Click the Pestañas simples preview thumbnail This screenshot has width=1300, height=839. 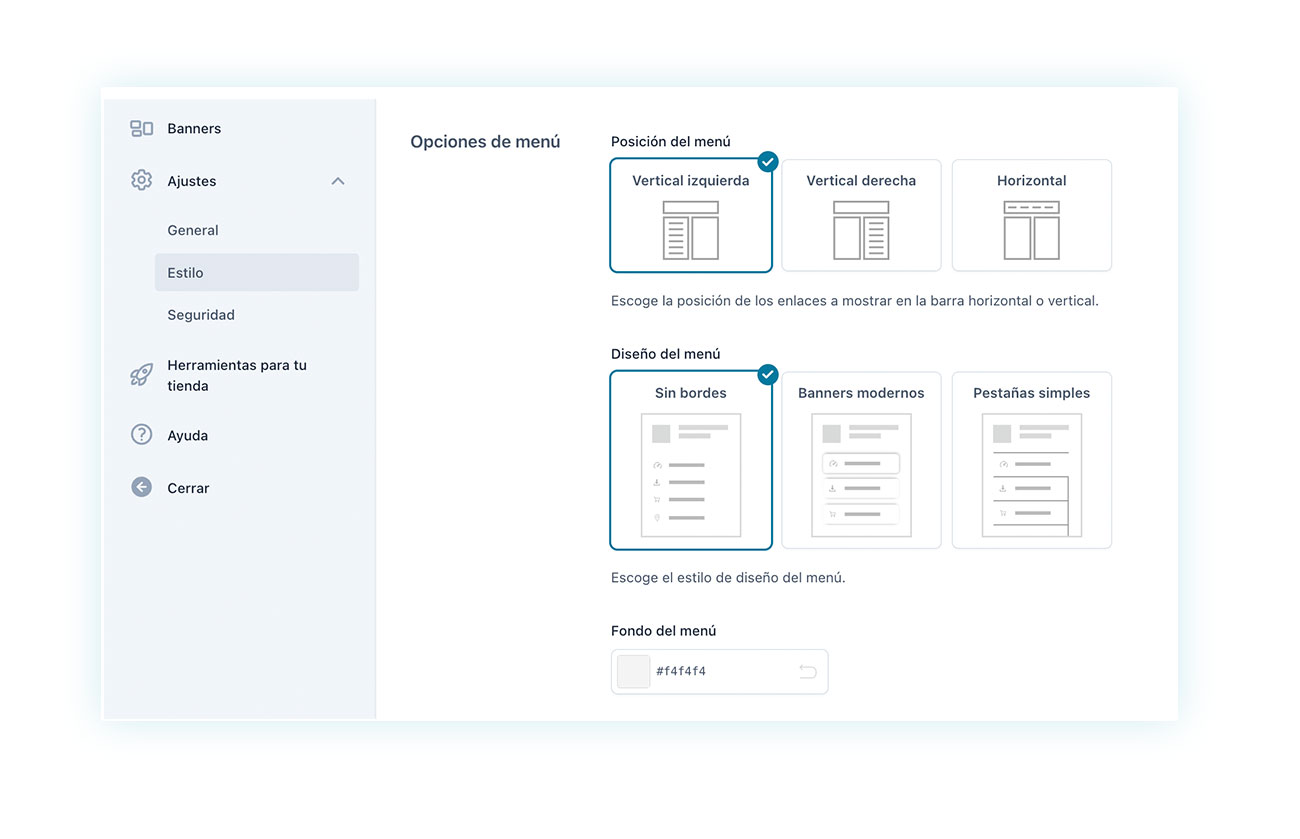1032,475
